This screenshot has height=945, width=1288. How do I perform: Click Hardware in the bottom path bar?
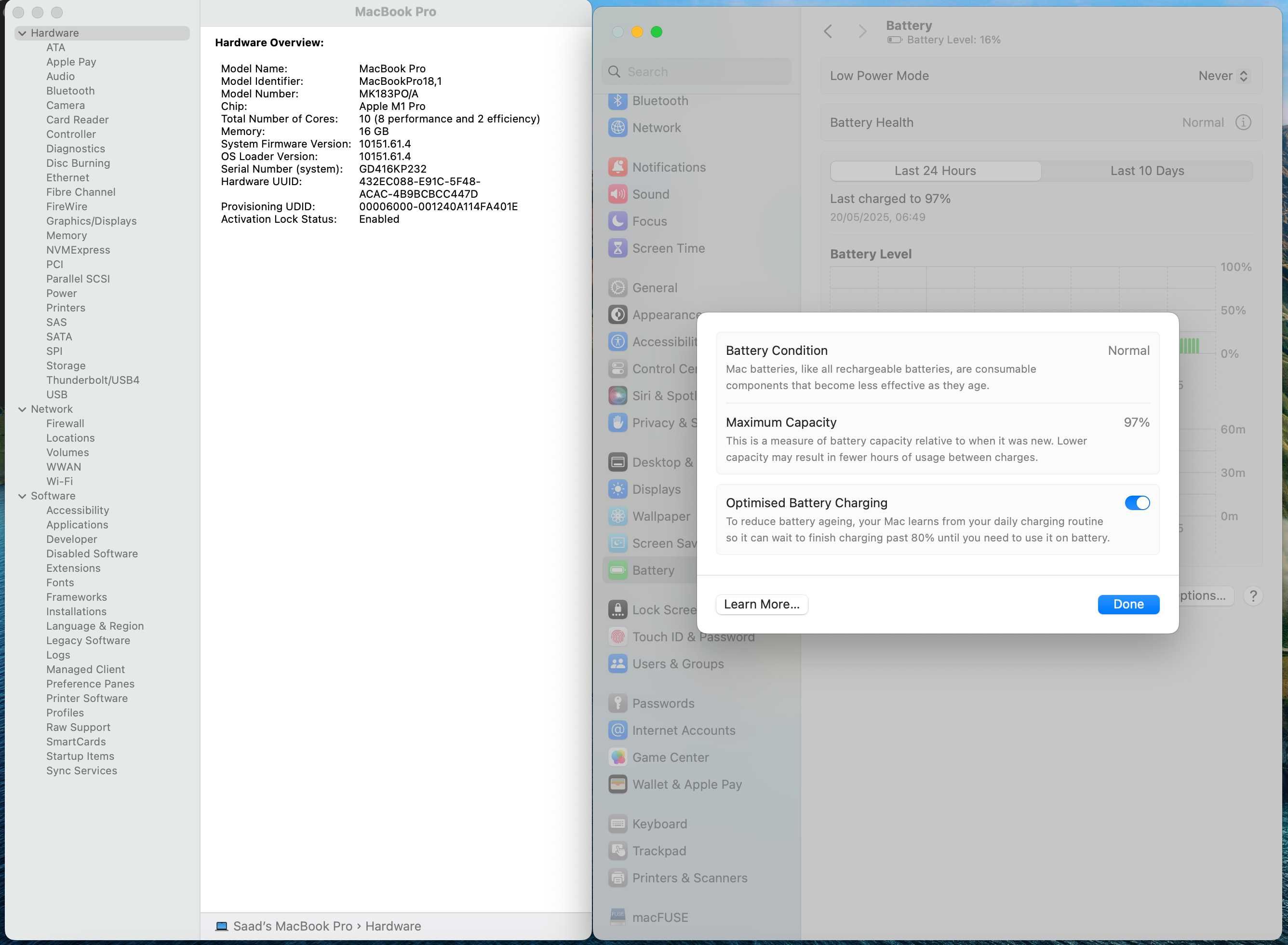[x=393, y=926]
